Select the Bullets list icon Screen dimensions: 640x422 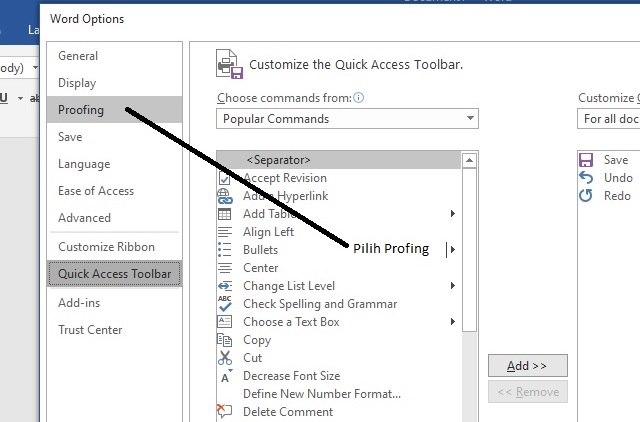pyautogui.click(x=224, y=250)
